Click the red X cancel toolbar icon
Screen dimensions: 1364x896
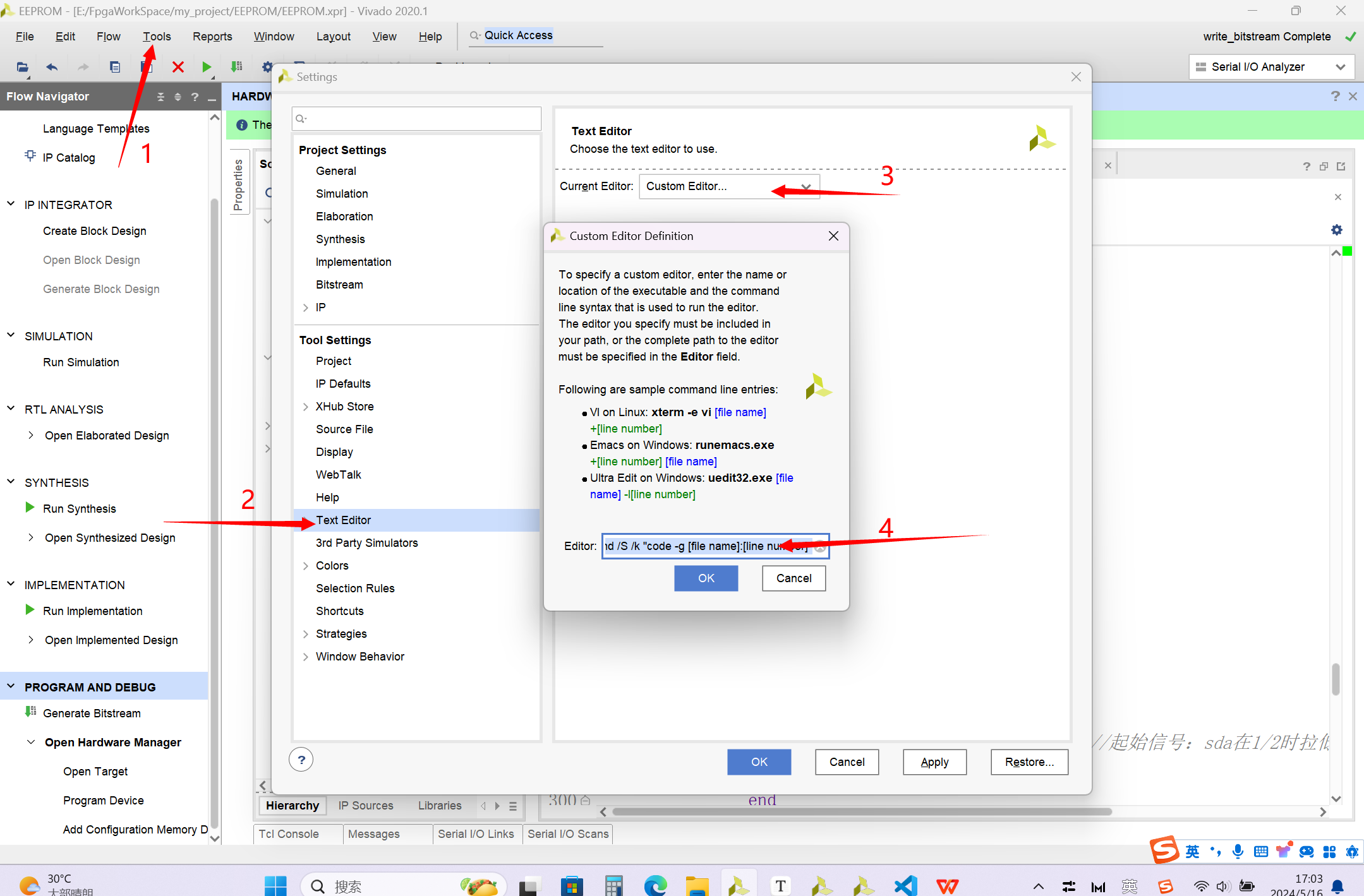click(x=178, y=67)
